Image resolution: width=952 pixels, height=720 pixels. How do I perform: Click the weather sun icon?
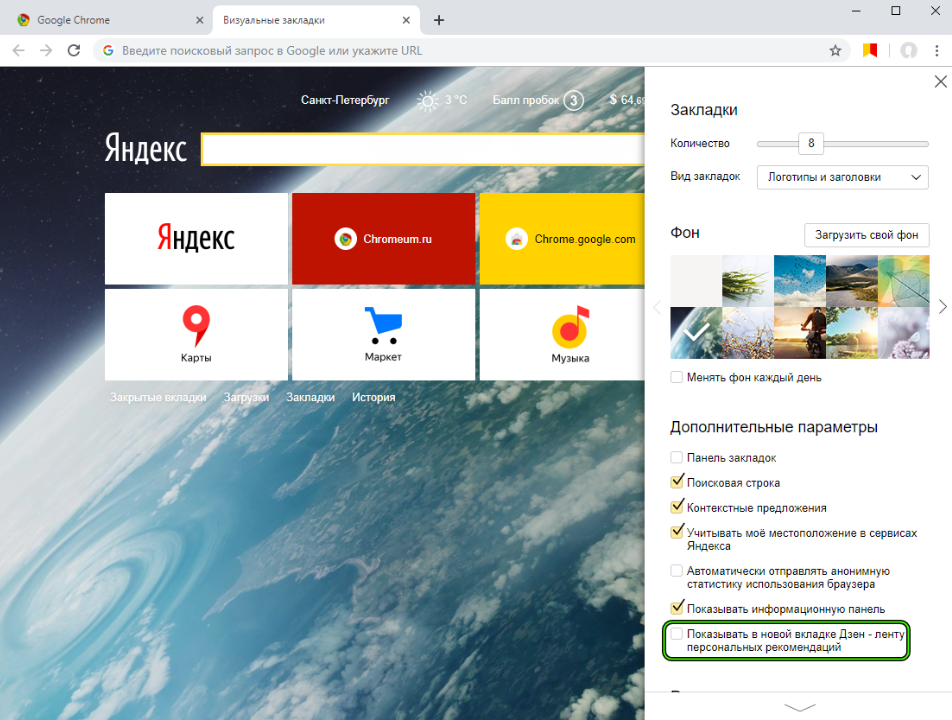click(x=428, y=100)
